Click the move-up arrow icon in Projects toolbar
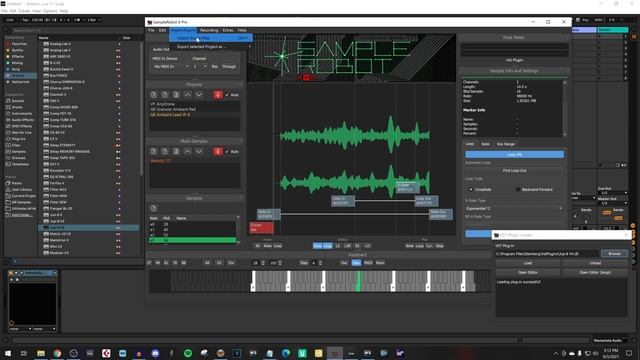 point(187,95)
